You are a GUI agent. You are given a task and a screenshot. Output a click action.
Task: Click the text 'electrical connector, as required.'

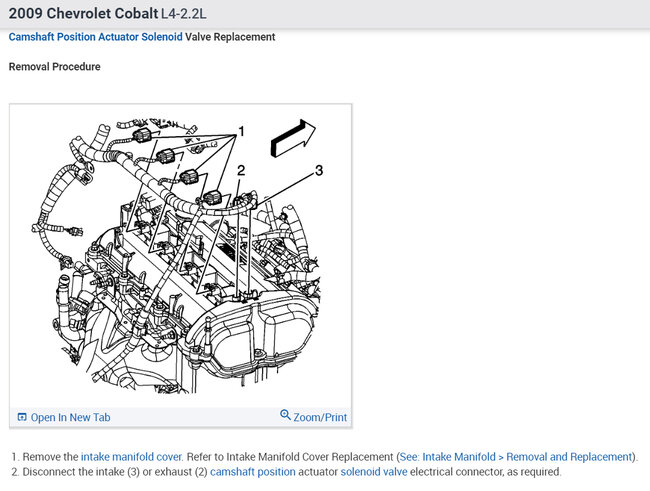[485, 472]
